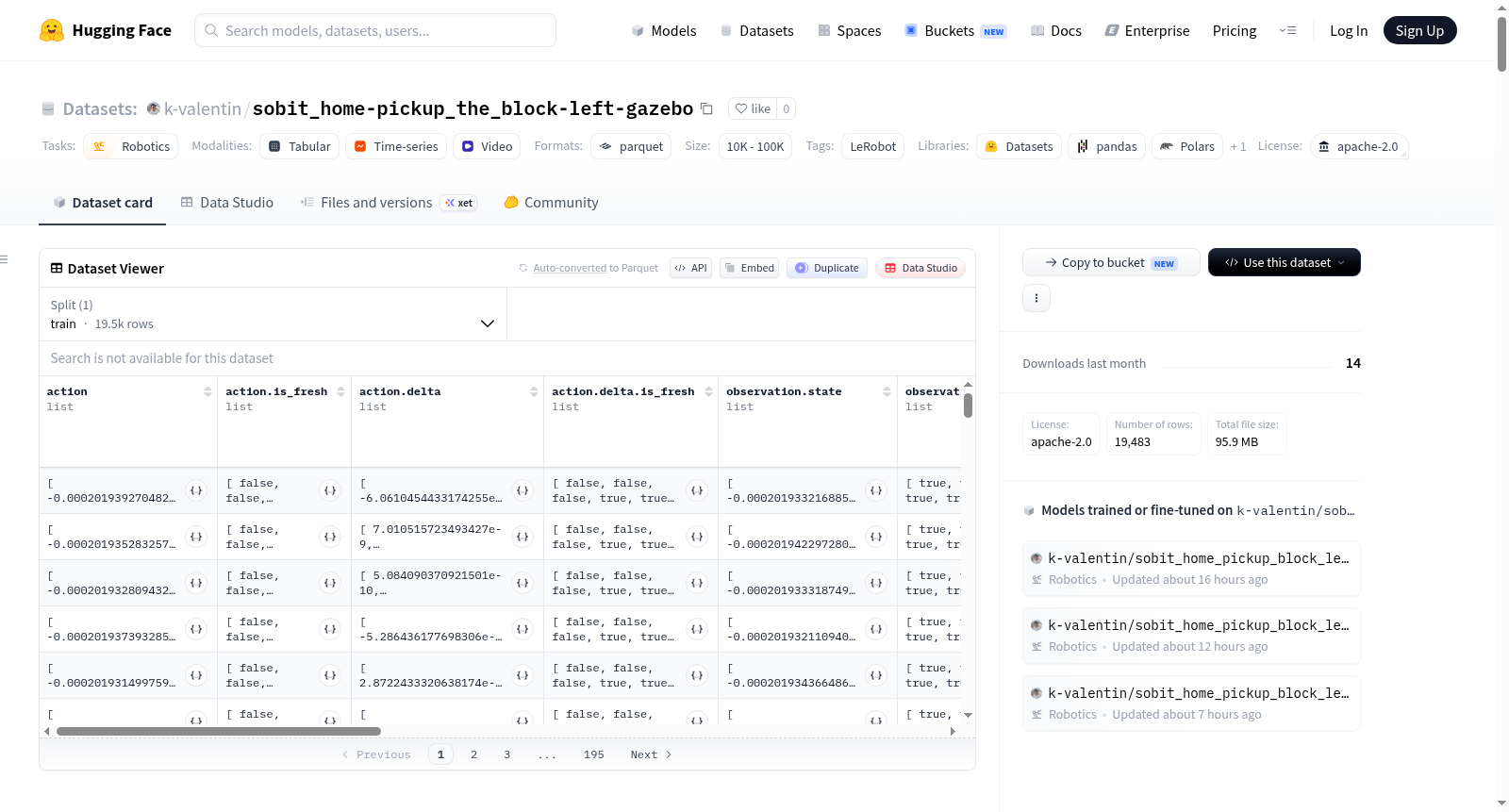Open the k-valentin profile link
This screenshot has height=812, width=1509.
202,108
